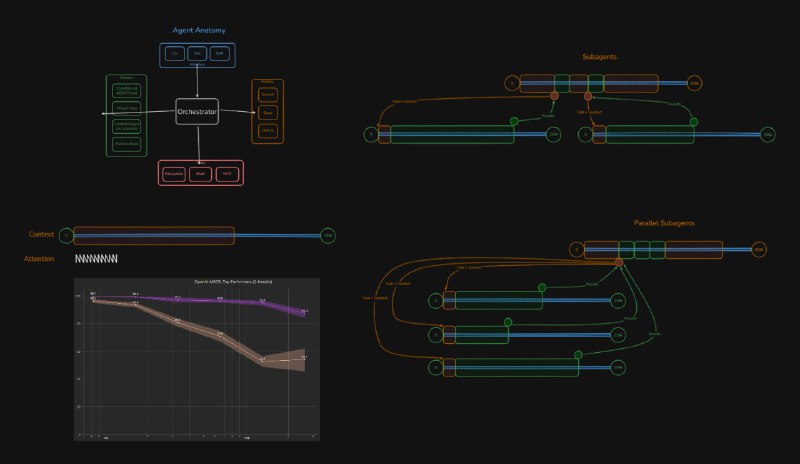This screenshot has height=464, width=800.
Task: Select the MCP node in Tools group
Action: click(x=227, y=174)
